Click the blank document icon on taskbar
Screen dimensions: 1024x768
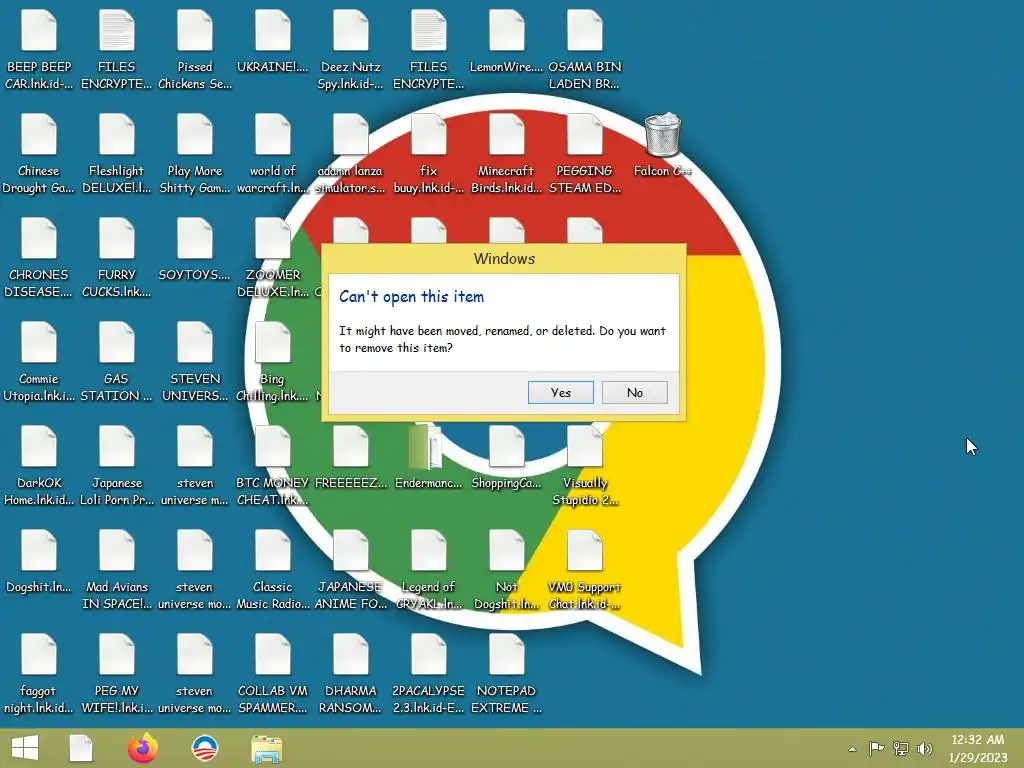[81, 748]
